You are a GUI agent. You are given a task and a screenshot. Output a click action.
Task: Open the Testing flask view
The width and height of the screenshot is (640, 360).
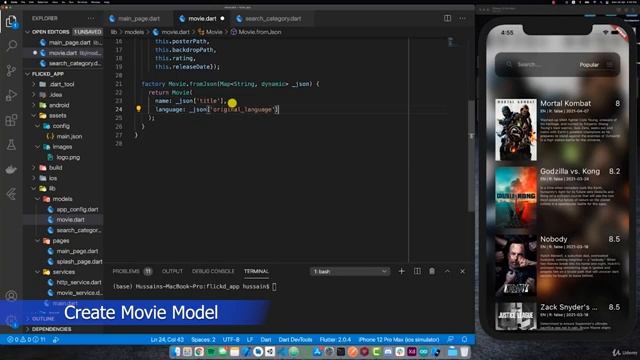pos(11,144)
